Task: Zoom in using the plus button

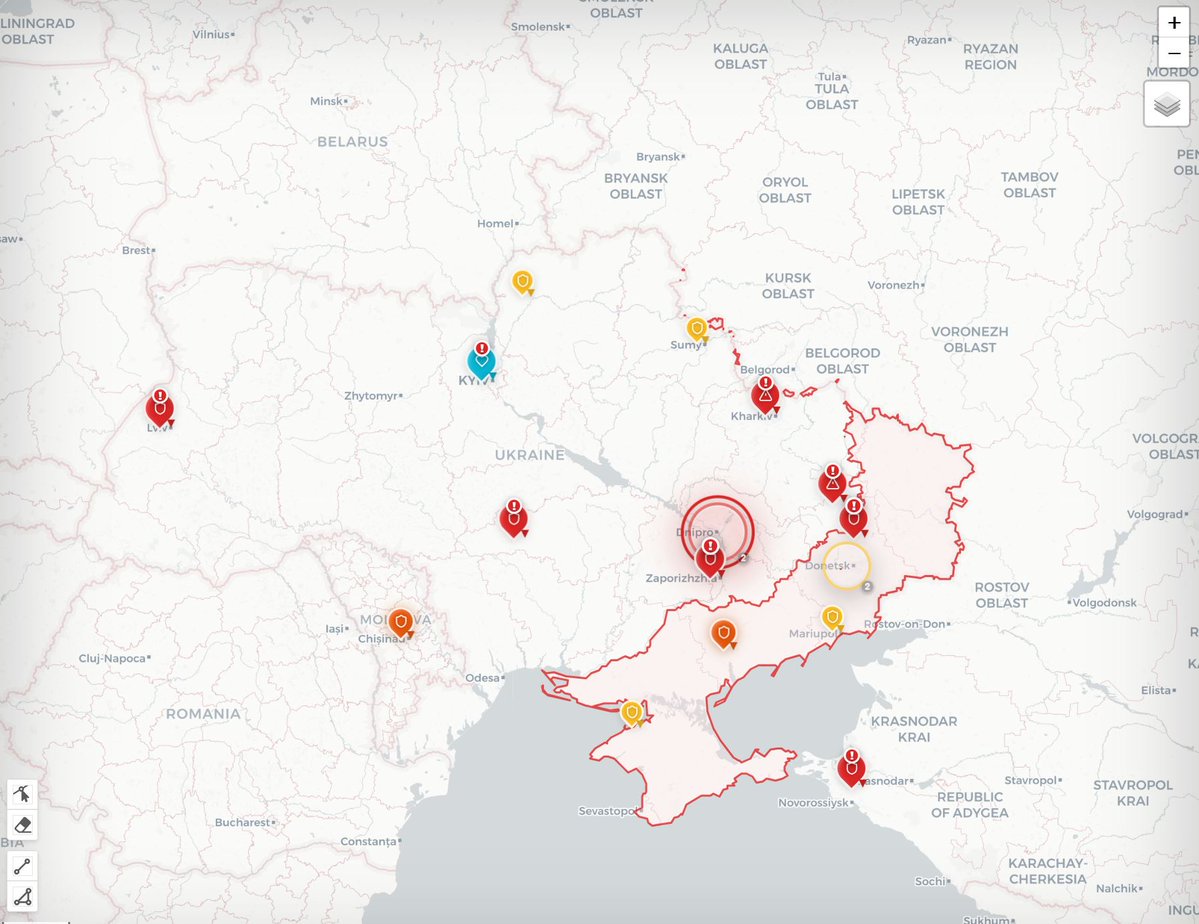Action: tap(1174, 22)
